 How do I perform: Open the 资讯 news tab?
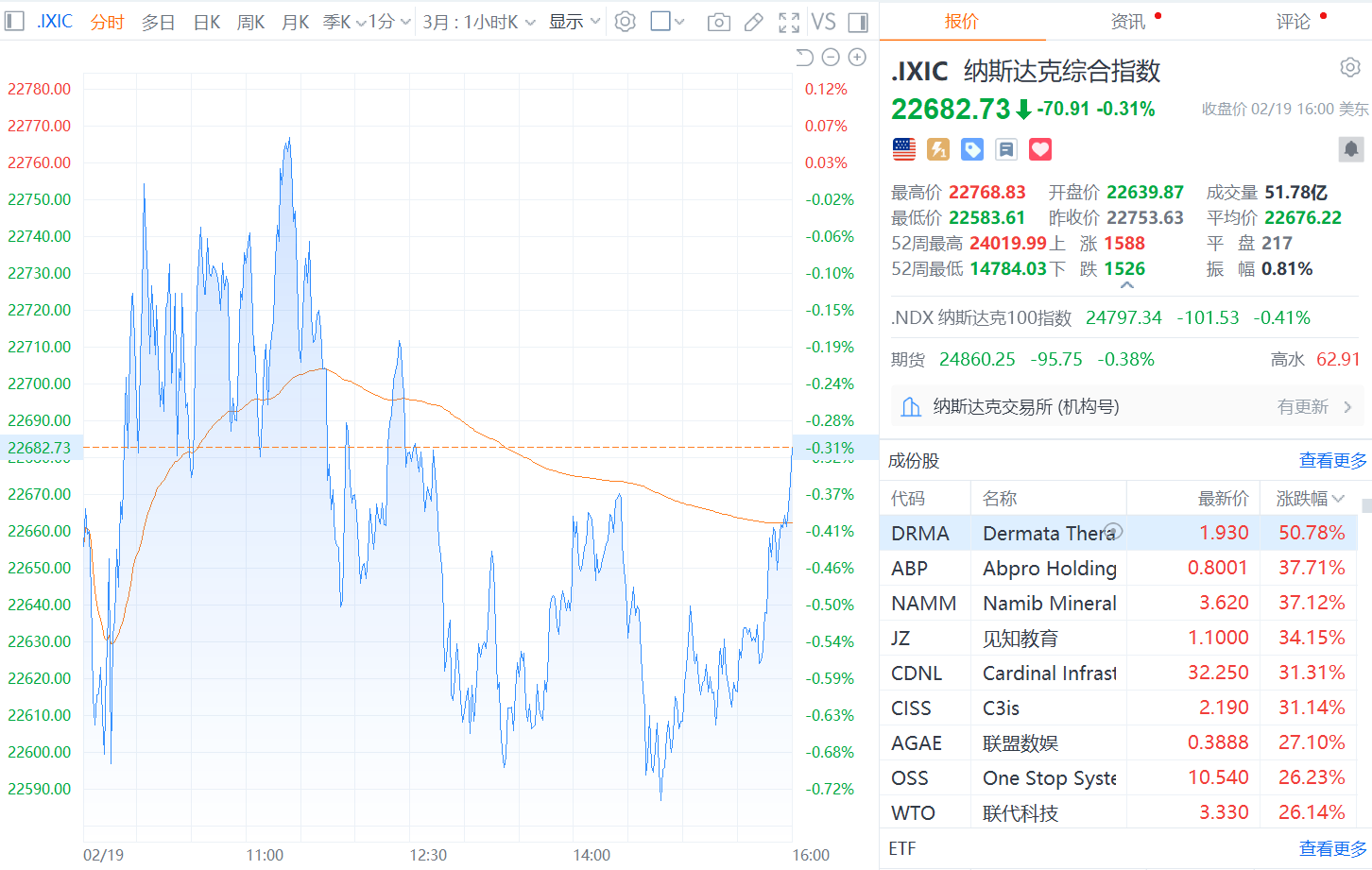1128,22
